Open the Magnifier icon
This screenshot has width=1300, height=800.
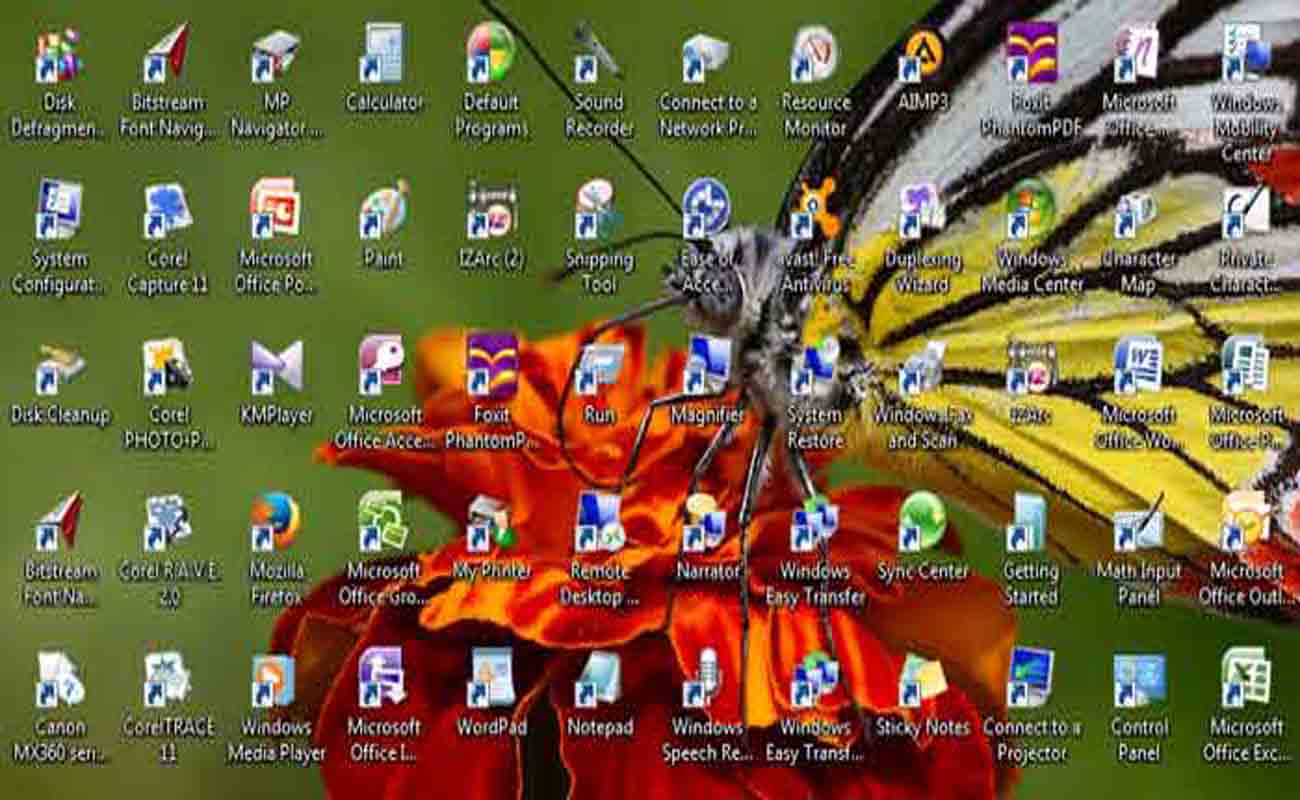(x=706, y=366)
